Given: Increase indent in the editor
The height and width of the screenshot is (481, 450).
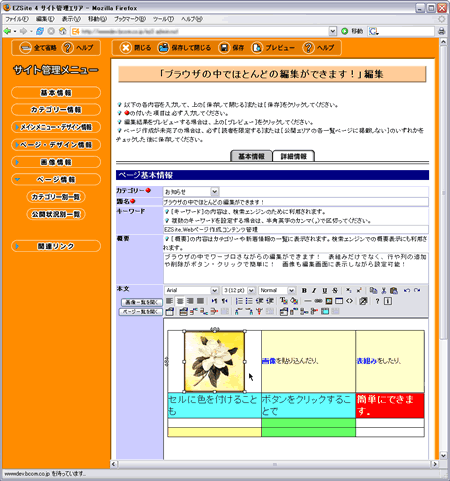Looking at the screenshot, I should click(270, 301).
